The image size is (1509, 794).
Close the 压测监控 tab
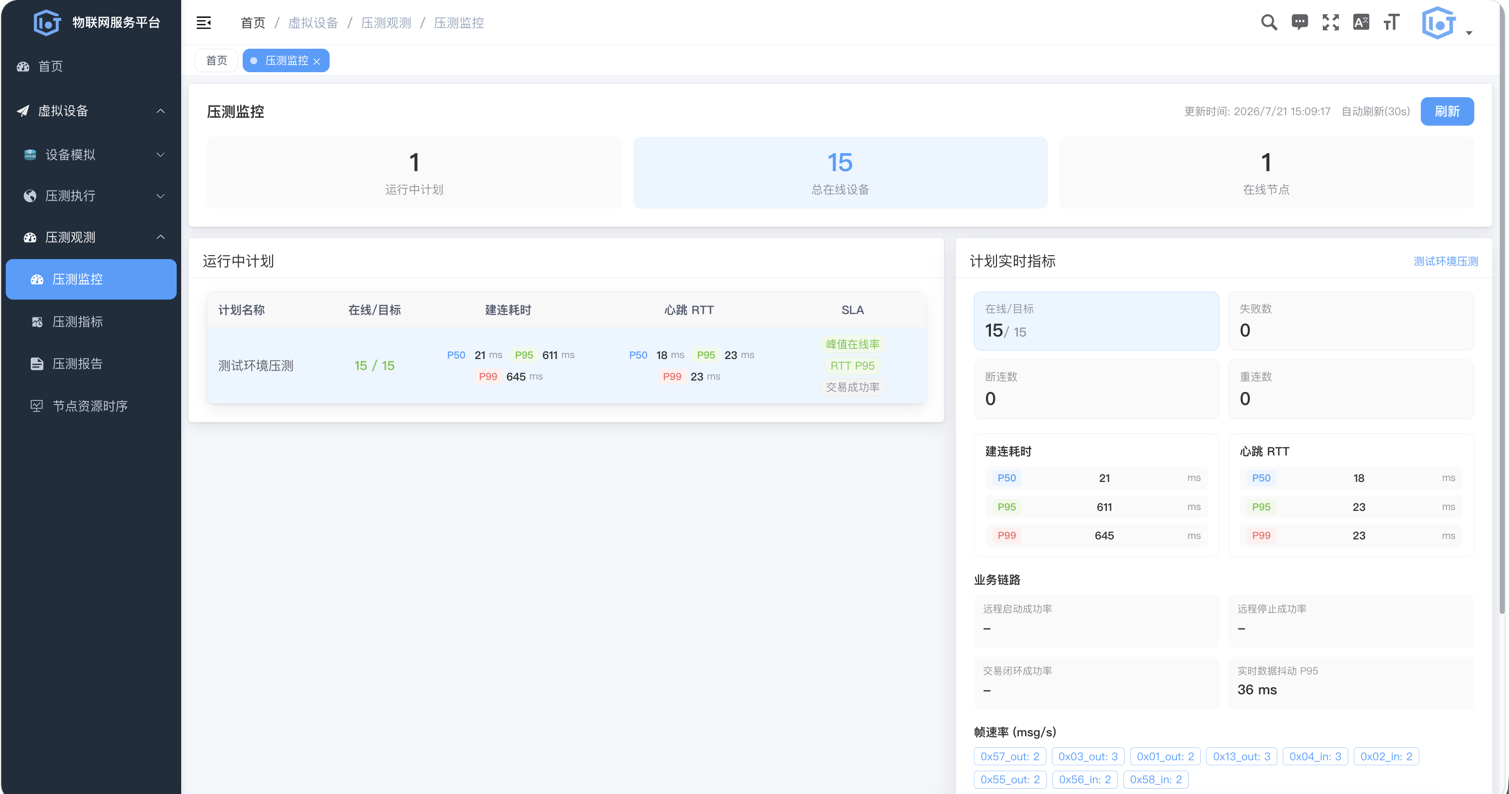tap(317, 61)
